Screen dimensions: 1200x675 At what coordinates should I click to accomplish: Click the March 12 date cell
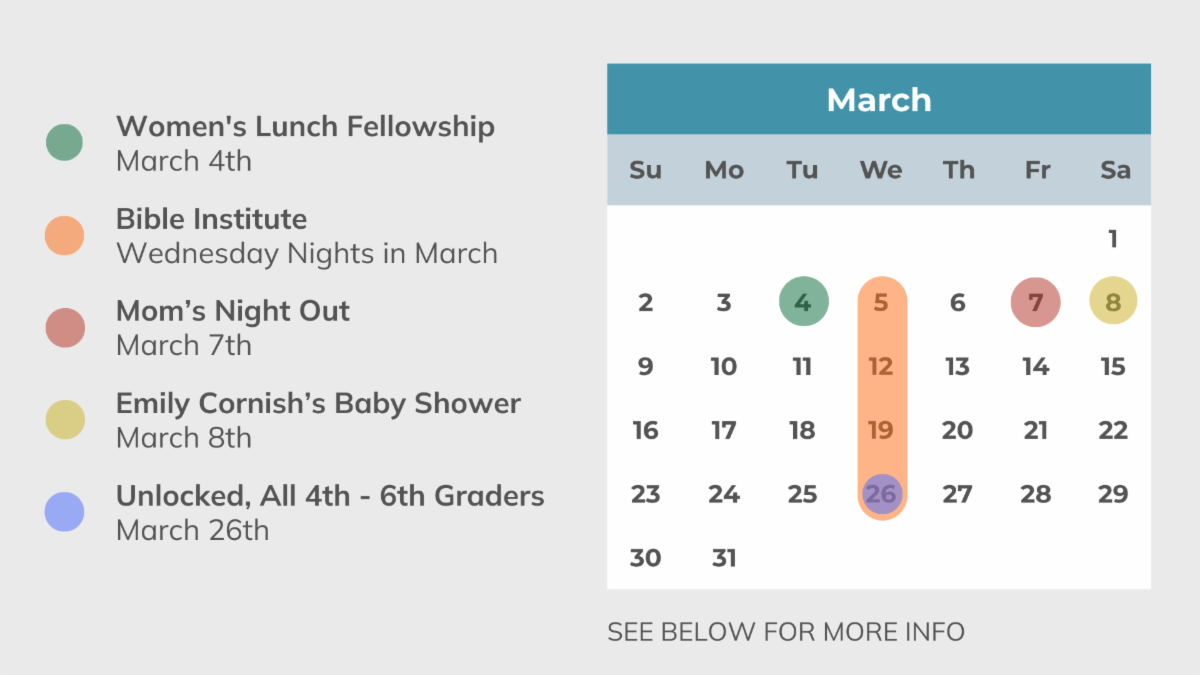pyautogui.click(x=881, y=366)
